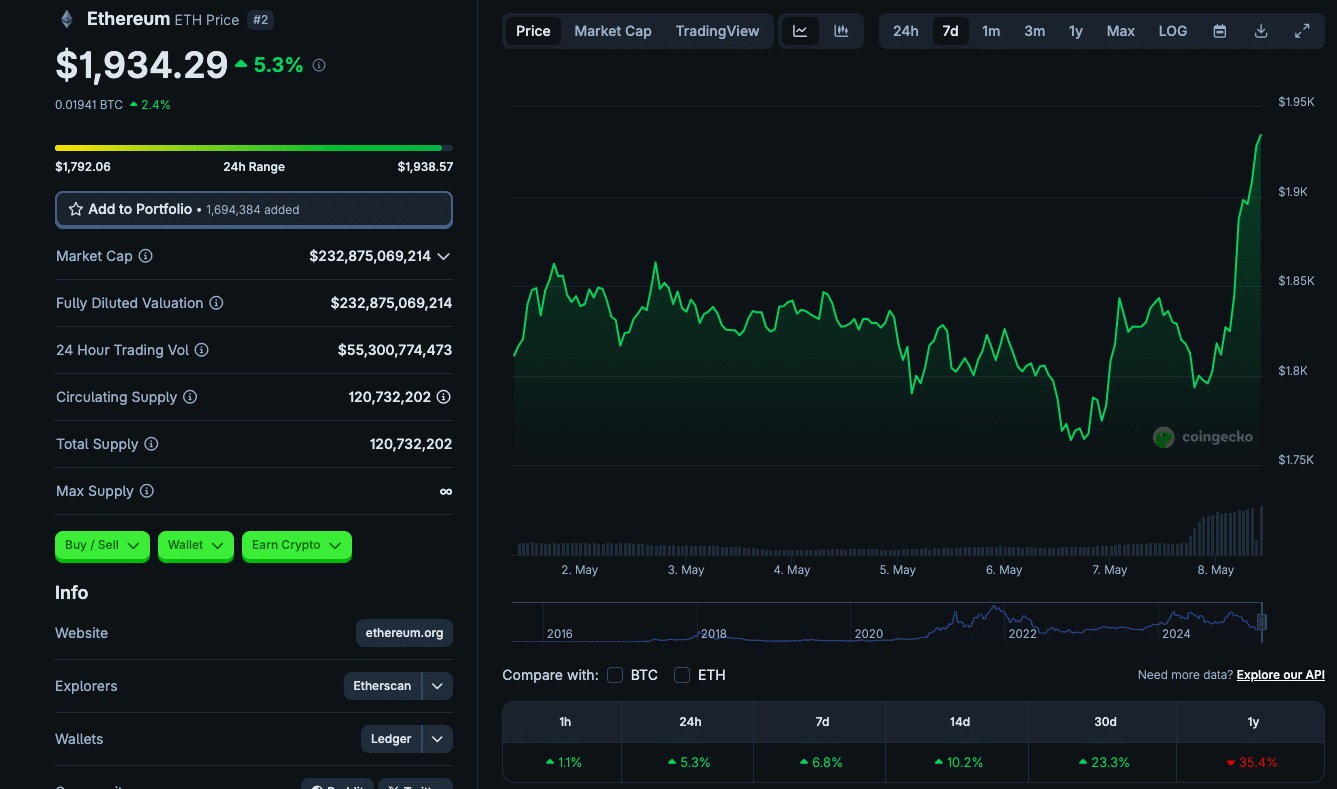This screenshot has width=1337, height=789.
Task: Click the star icon in Add to Portfolio
Action: tap(76, 210)
